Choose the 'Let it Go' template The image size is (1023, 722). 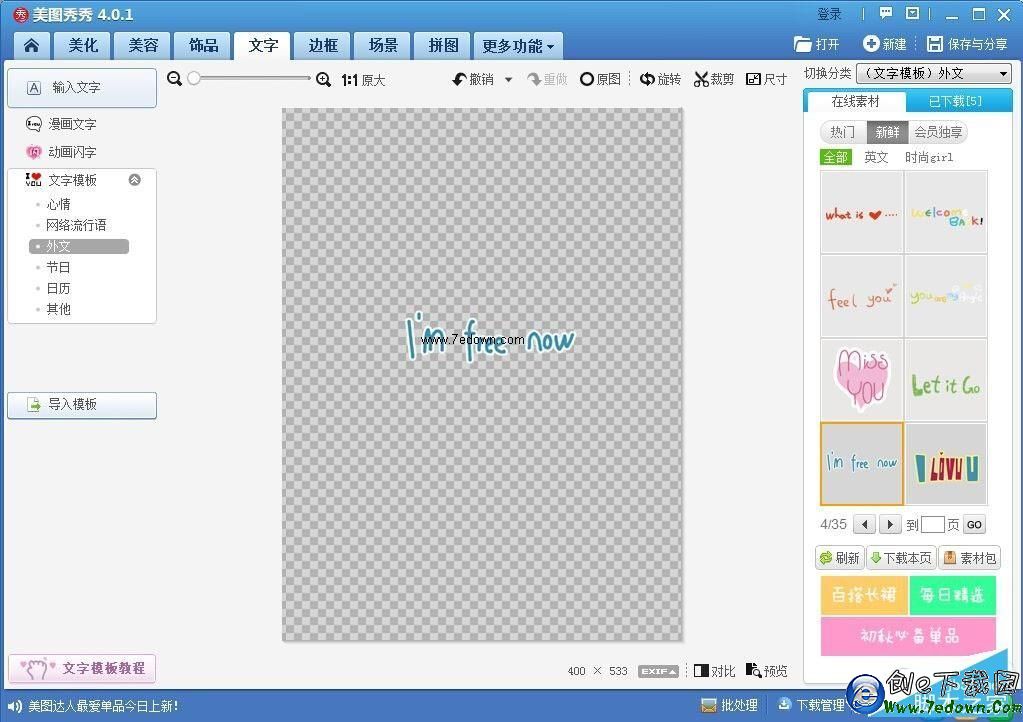click(946, 380)
